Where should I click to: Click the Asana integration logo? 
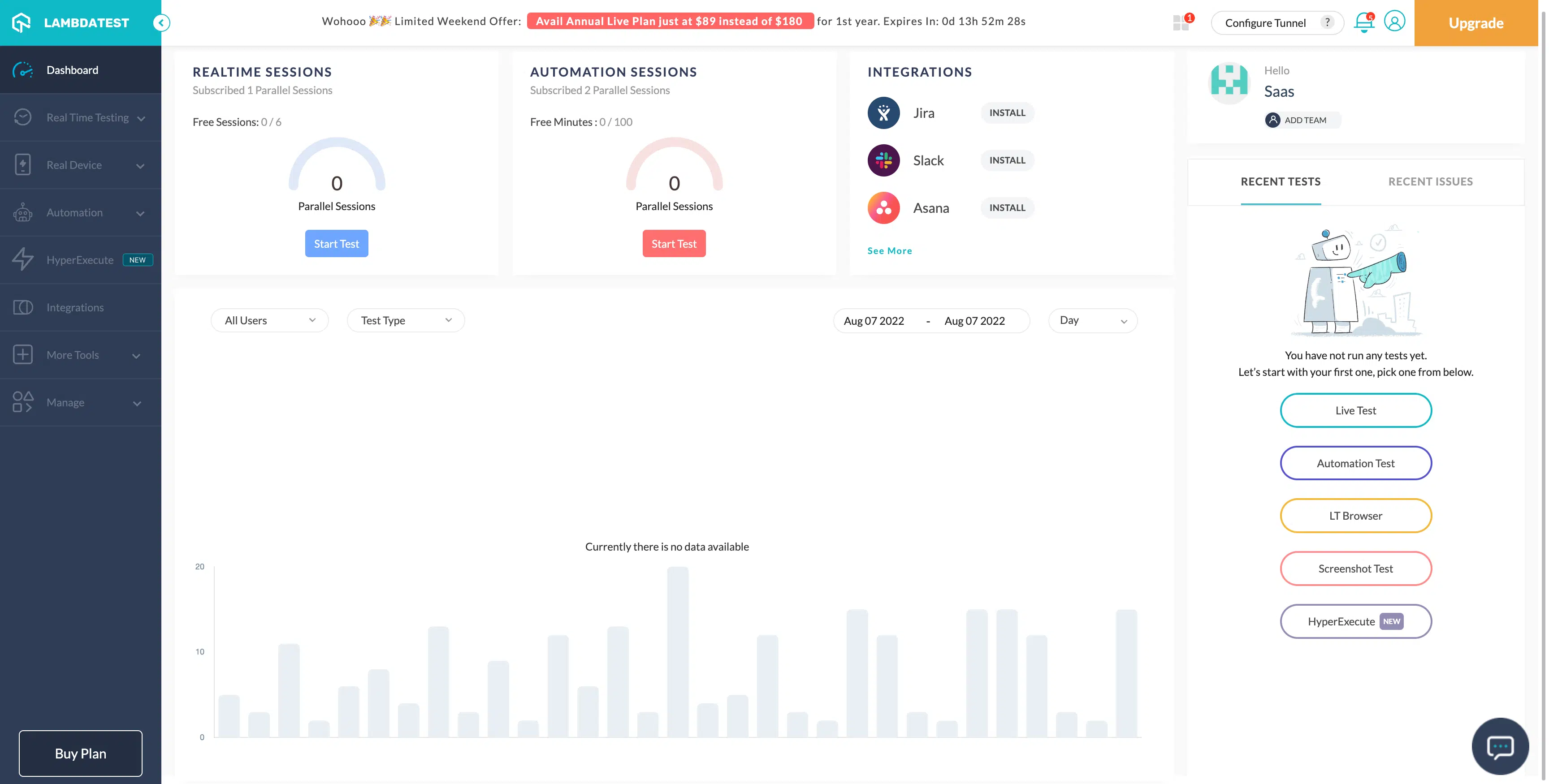pos(883,208)
